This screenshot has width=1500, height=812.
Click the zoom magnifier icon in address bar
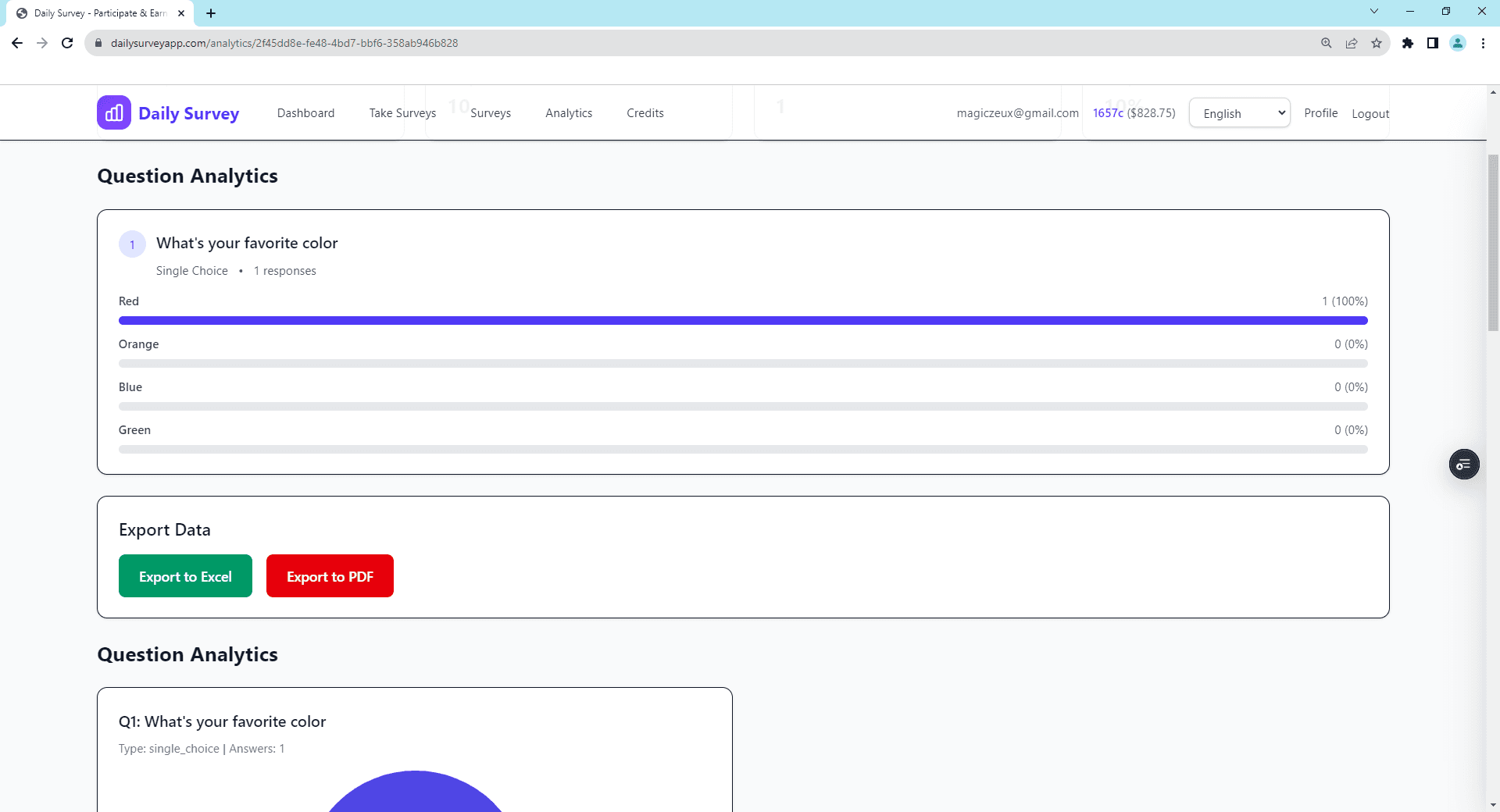coord(1326,43)
